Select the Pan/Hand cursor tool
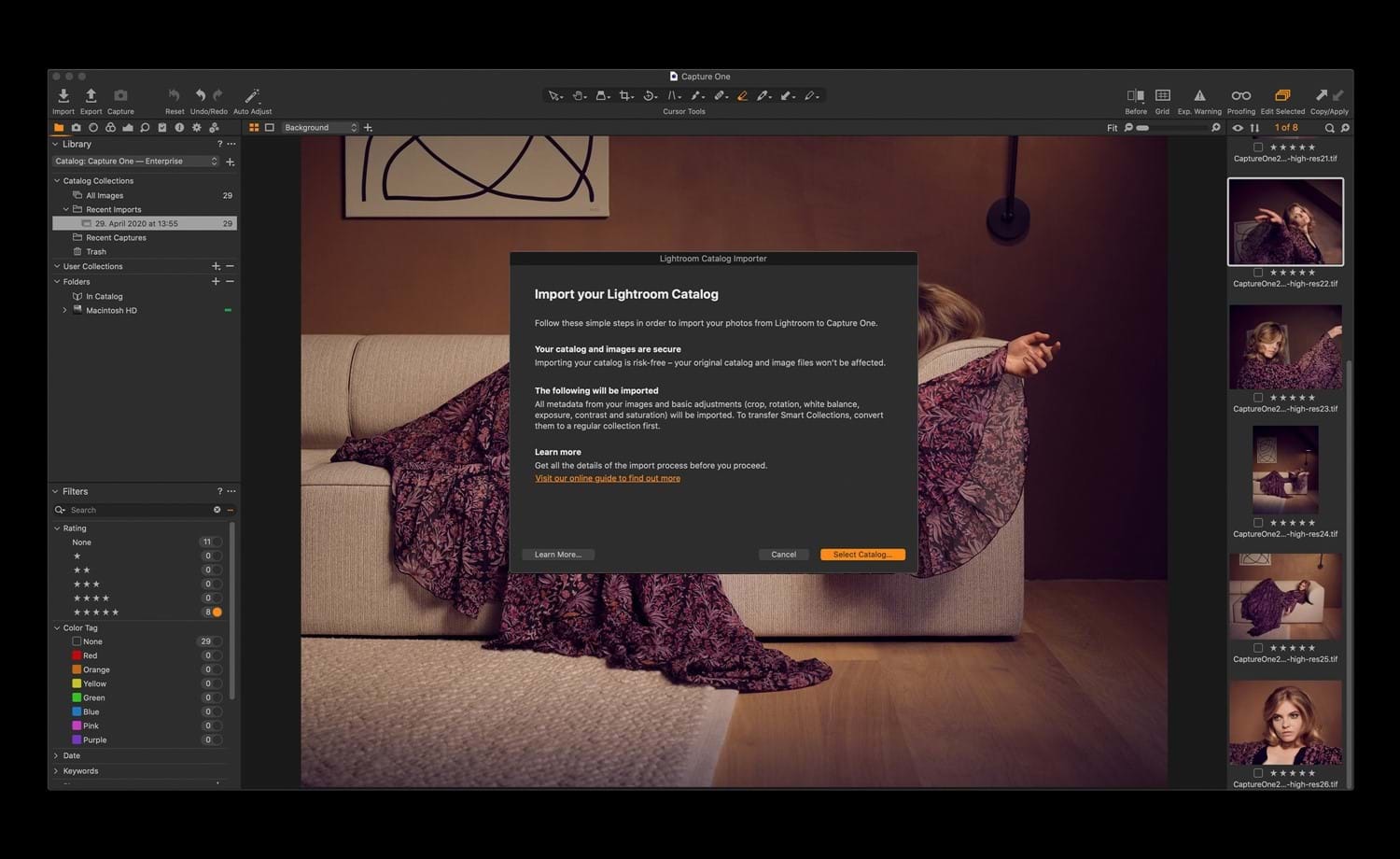The width and height of the screenshot is (1400, 859). [x=579, y=95]
